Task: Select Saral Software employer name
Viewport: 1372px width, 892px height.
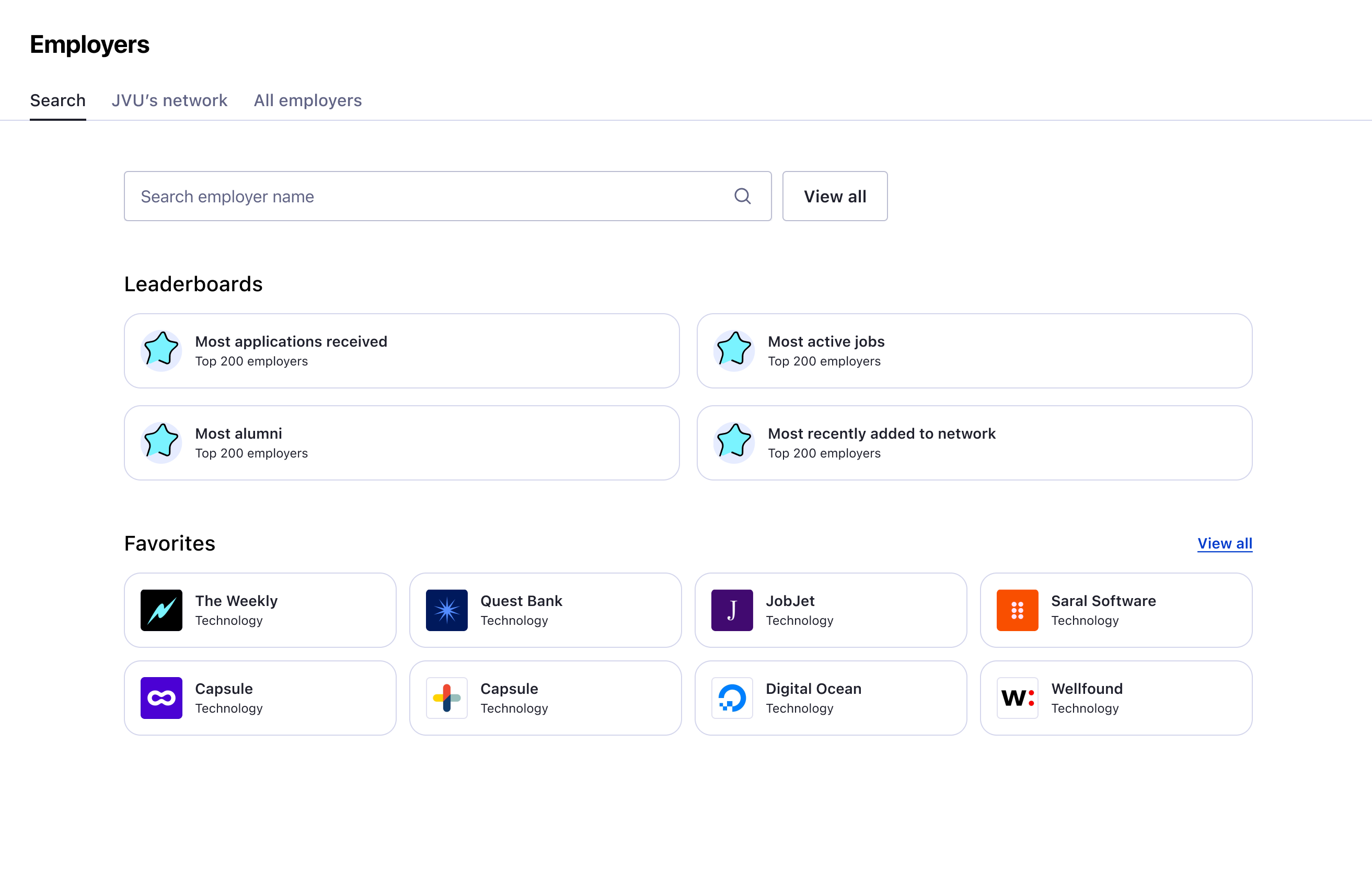Action: [1103, 601]
